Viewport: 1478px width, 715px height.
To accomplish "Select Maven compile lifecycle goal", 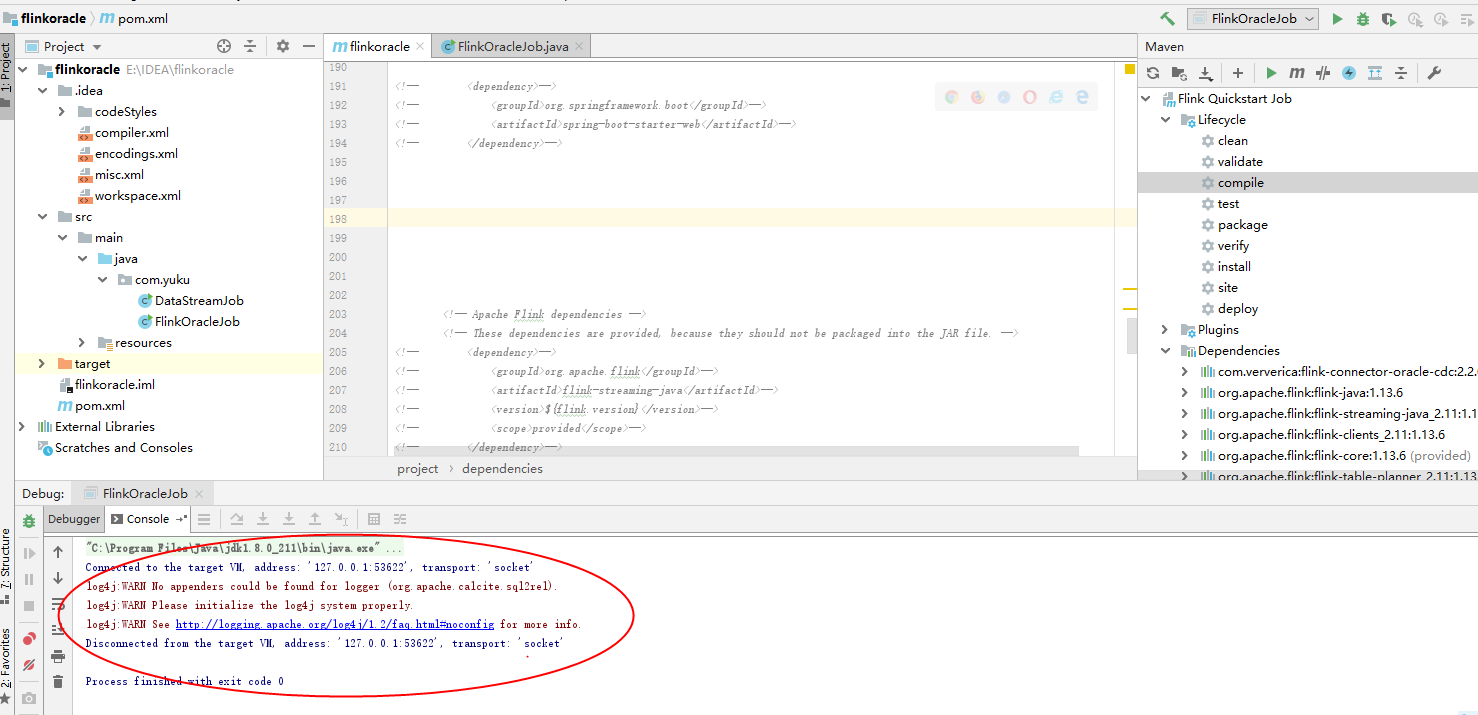I will pos(1240,183).
